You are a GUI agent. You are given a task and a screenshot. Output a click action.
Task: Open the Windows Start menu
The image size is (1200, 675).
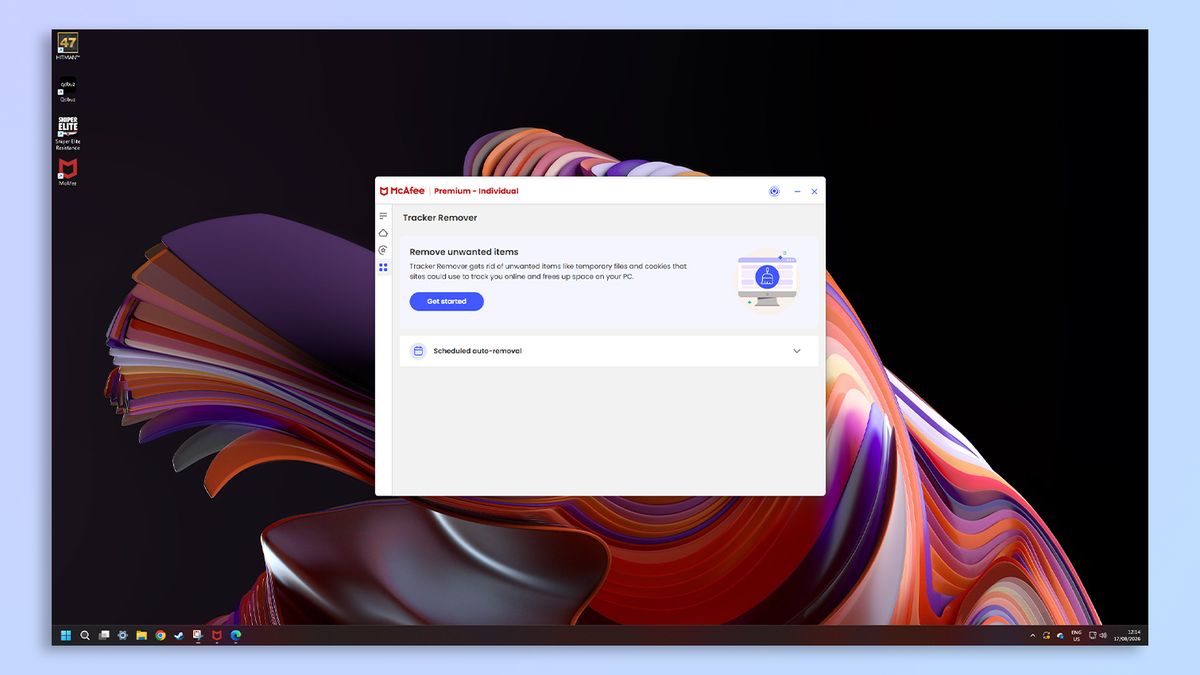click(x=66, y=635)
